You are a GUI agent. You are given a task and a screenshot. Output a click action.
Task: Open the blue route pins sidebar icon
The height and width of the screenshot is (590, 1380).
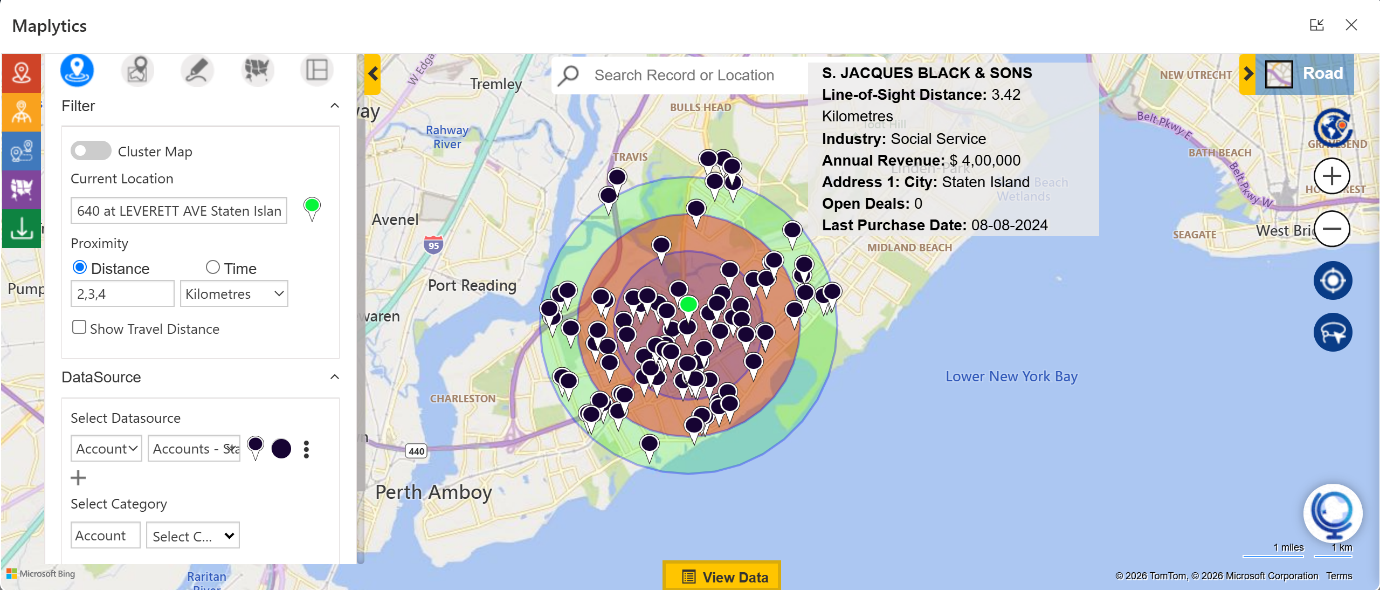21,151
